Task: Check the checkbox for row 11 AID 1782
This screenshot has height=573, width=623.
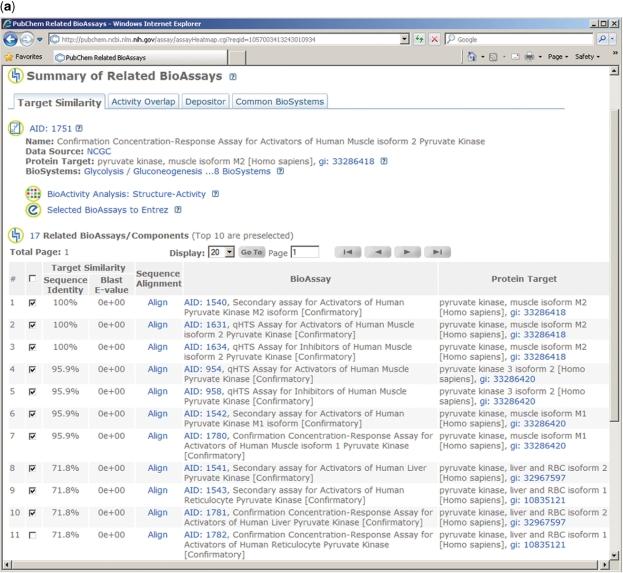Action: pos(33,535)
